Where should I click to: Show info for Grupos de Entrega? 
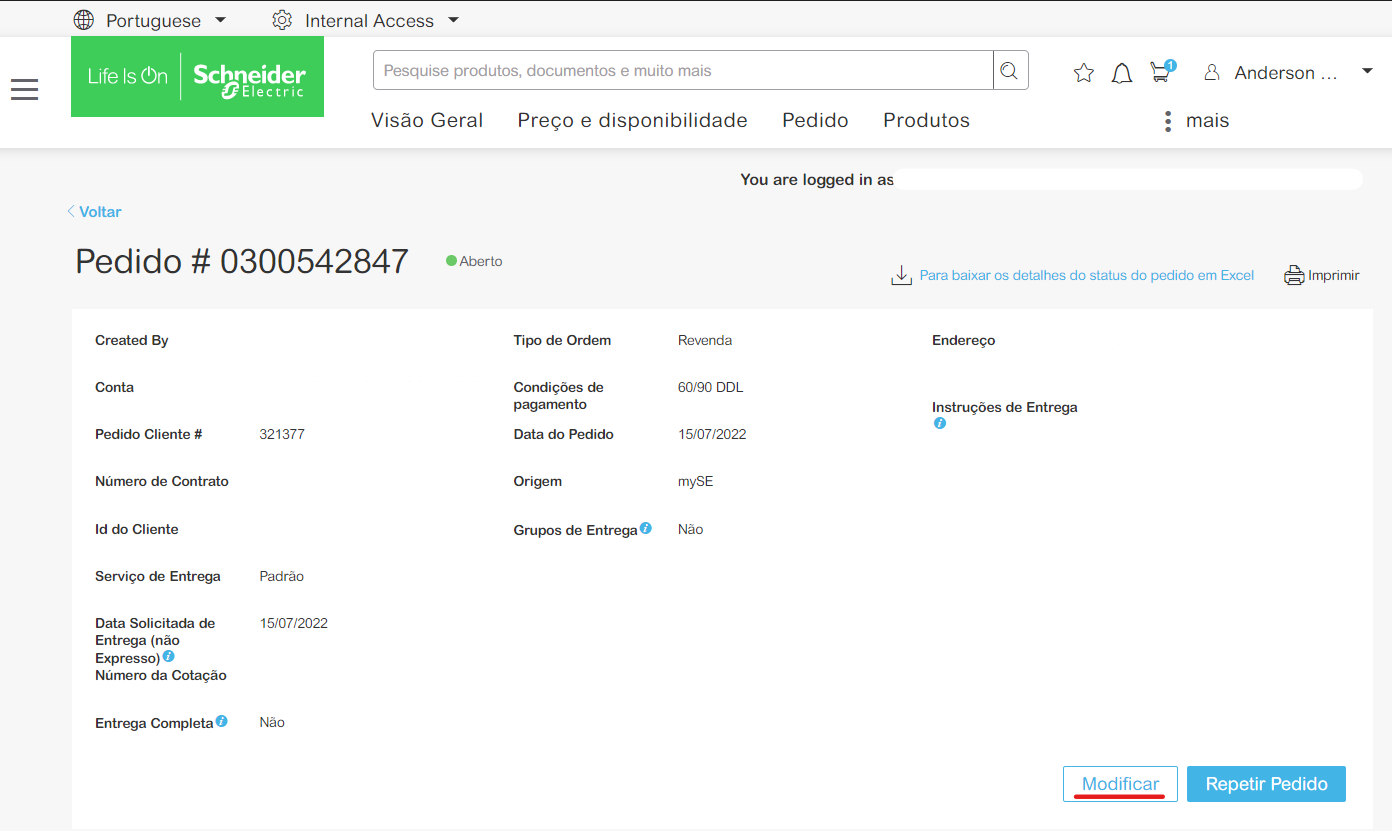pyautogui.click(x=646, y=528)
